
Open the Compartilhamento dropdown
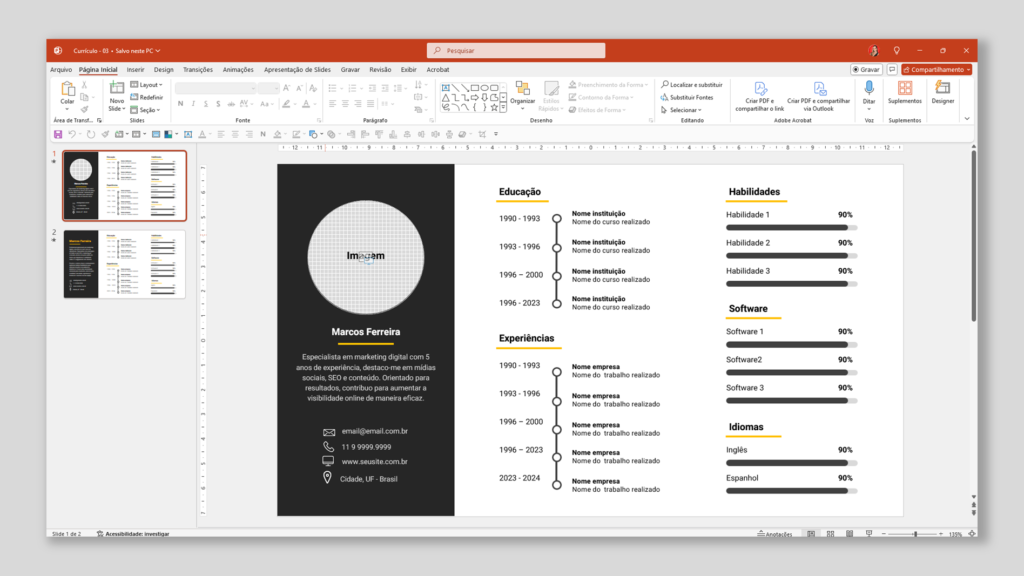click(x=938, y=69)
